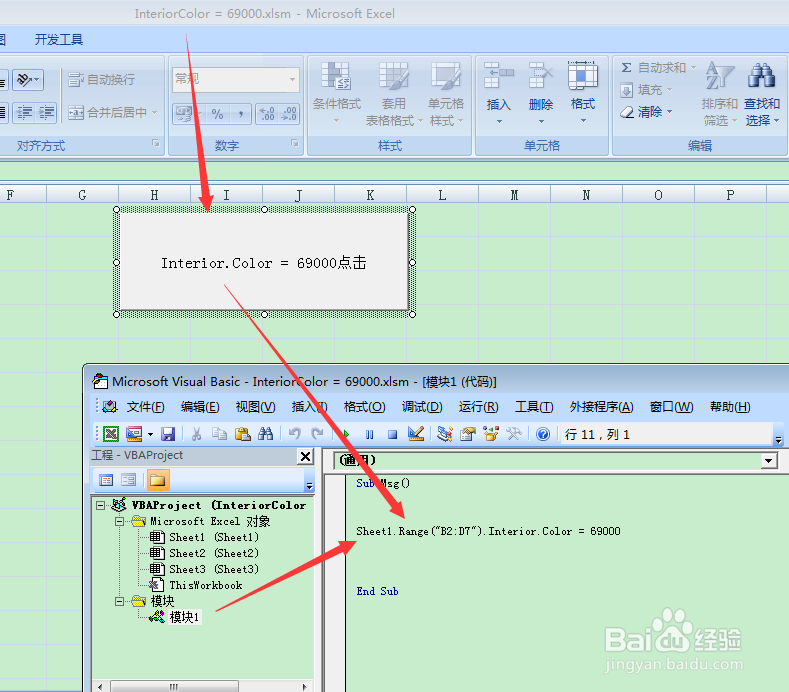The image size is (789, 692).
Task: Open Object Browser icon in VBA toolbar
Action: point(491,434)
